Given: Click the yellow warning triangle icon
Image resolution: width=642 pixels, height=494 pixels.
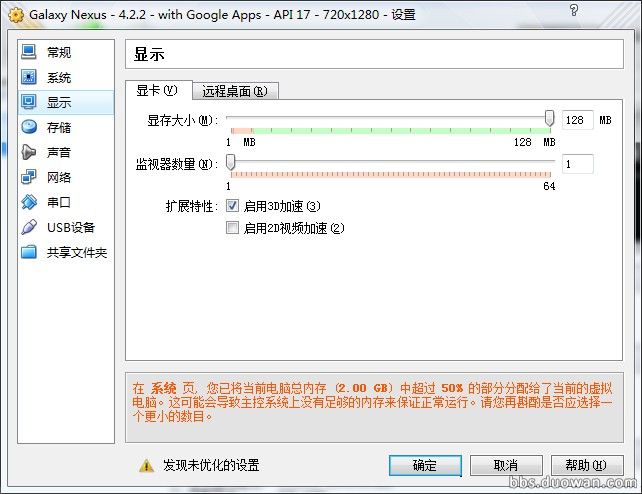Looking at the screenshot, I should pyautogui.click(x=146, y=465).
